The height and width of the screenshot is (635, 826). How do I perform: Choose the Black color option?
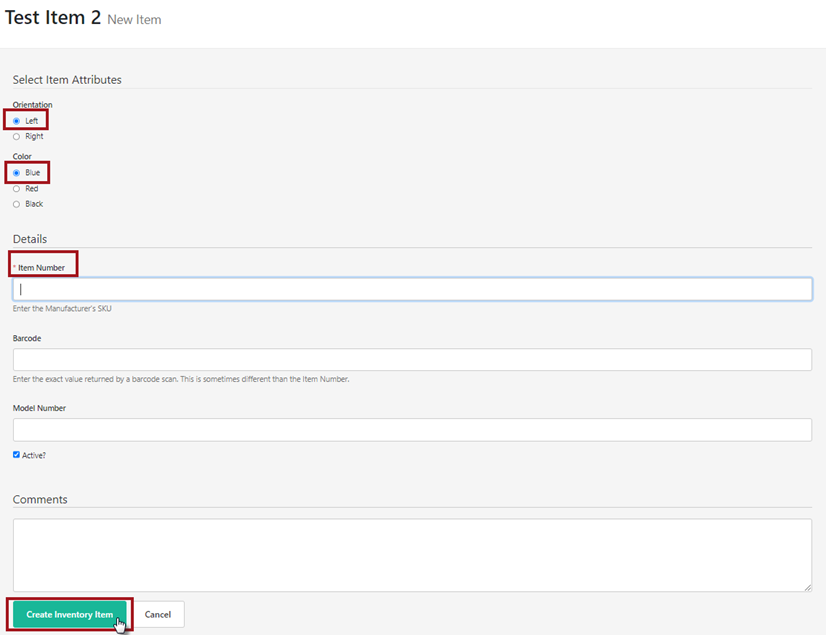(x=16, y=204)
